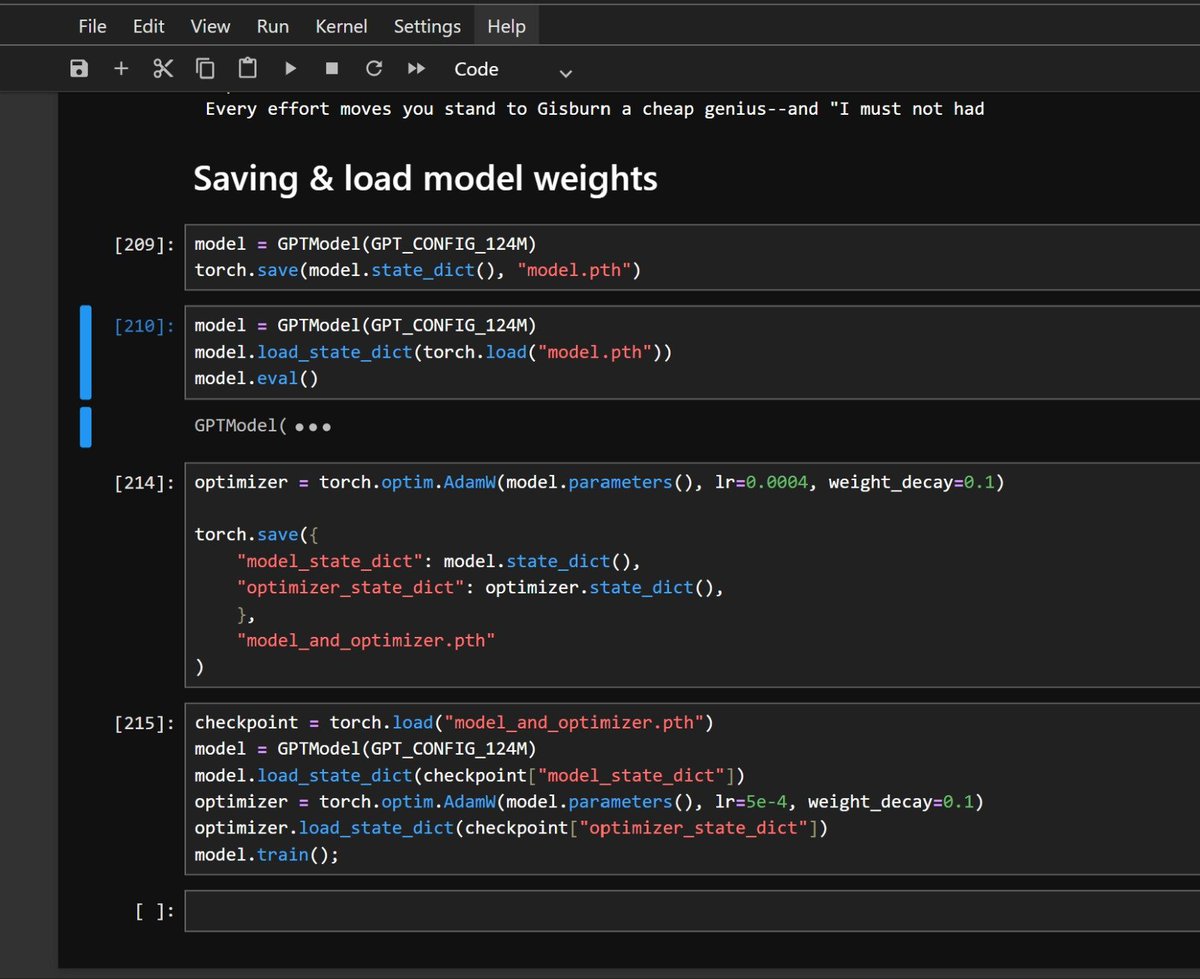Screen dimensions: 1200x979
Task: Click the model.load_state_dict line in cell 210
Action: (434, 352)
